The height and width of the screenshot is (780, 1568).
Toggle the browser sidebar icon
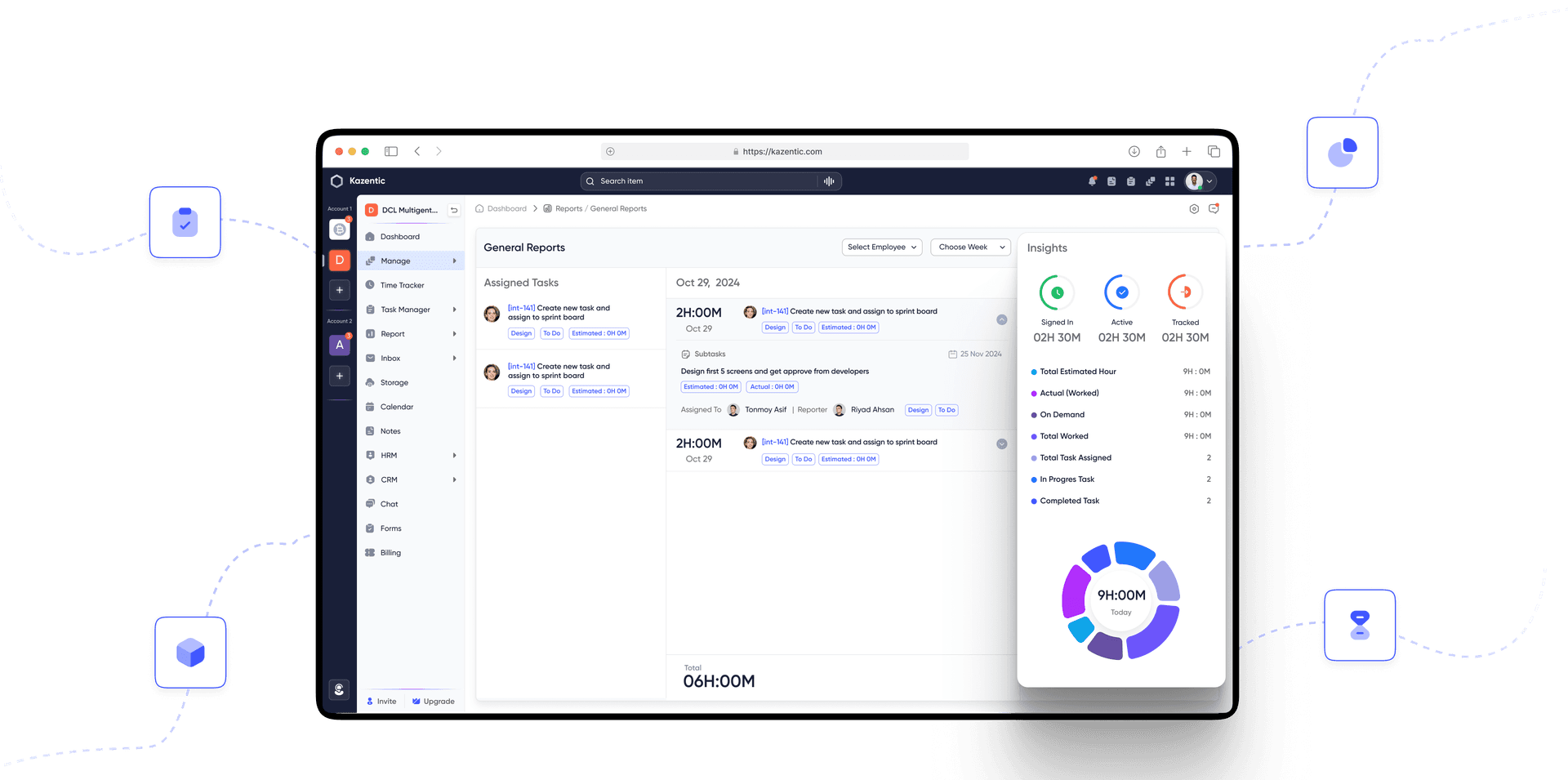point(391,151)
